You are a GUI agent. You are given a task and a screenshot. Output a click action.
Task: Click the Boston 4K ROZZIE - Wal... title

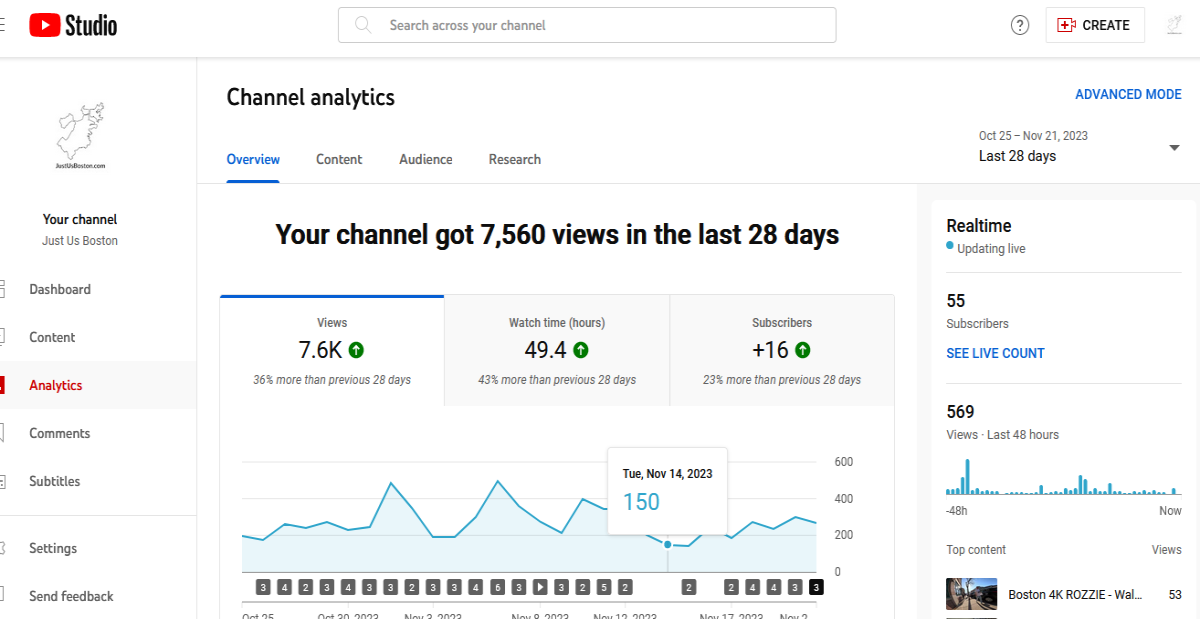click(x=1075, y=595)
